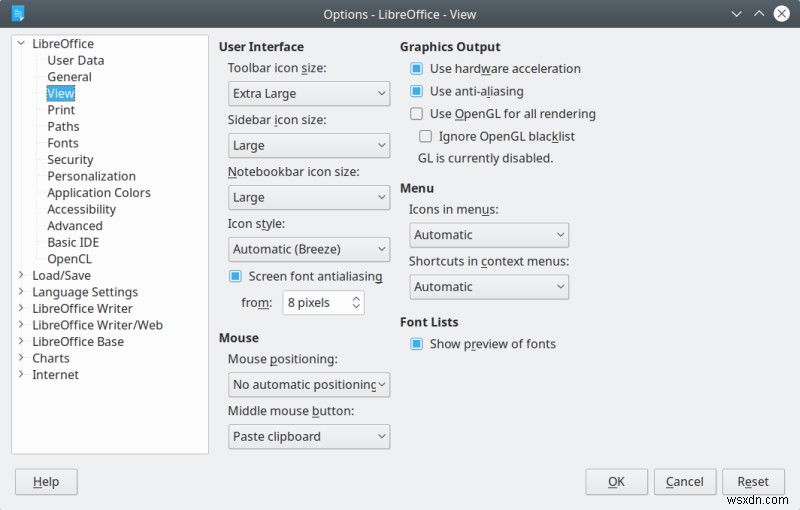The width and height of the screenshot is (800, 510).
Task: Open Toolbar icon size dropdown
Action: pyautogui.click(x=309, y=94)
